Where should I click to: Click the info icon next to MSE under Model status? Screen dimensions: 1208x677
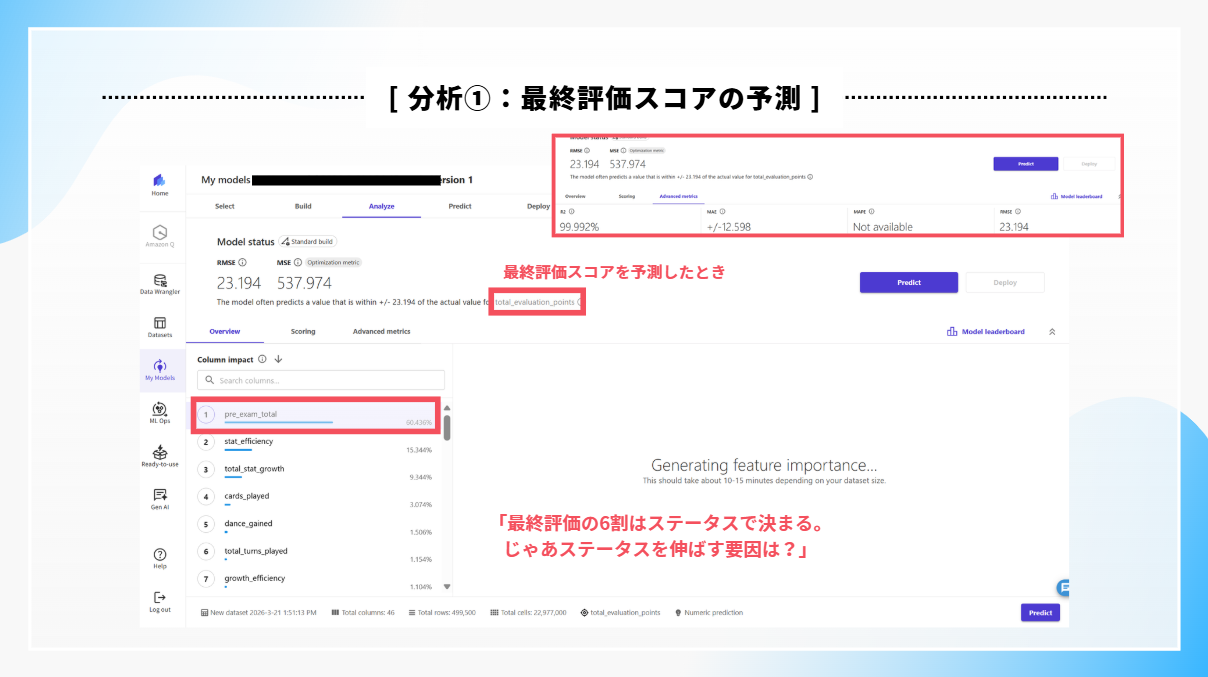(299, 262)
